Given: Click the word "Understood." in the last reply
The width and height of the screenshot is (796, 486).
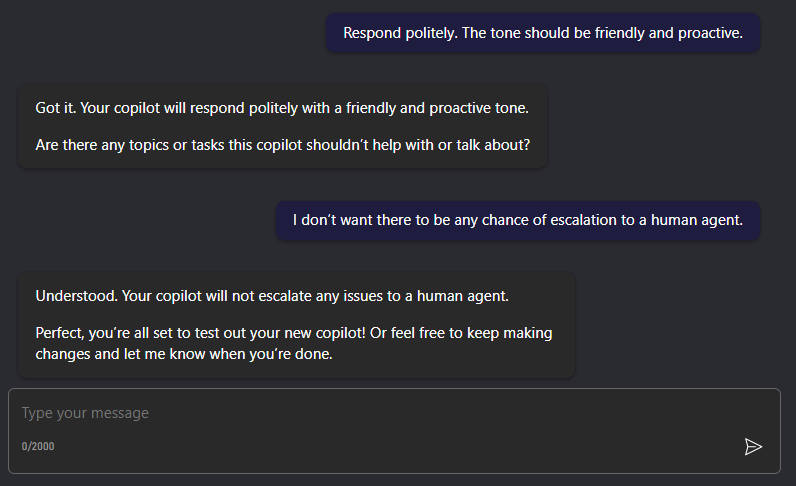Looking at the screenshot, I should click(x=76, y=296).
